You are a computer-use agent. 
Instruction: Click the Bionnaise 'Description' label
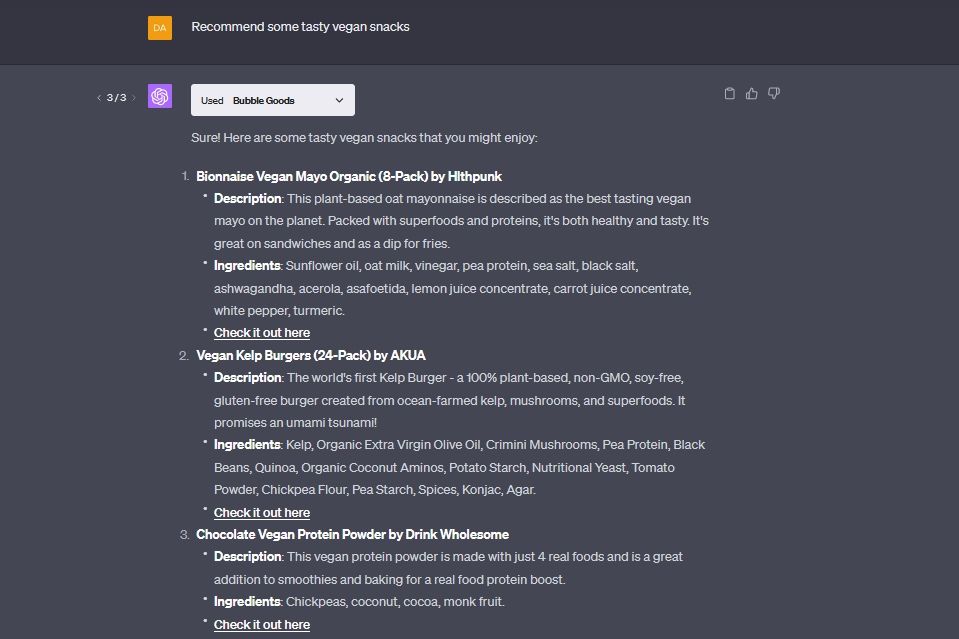tap(247, 199)
